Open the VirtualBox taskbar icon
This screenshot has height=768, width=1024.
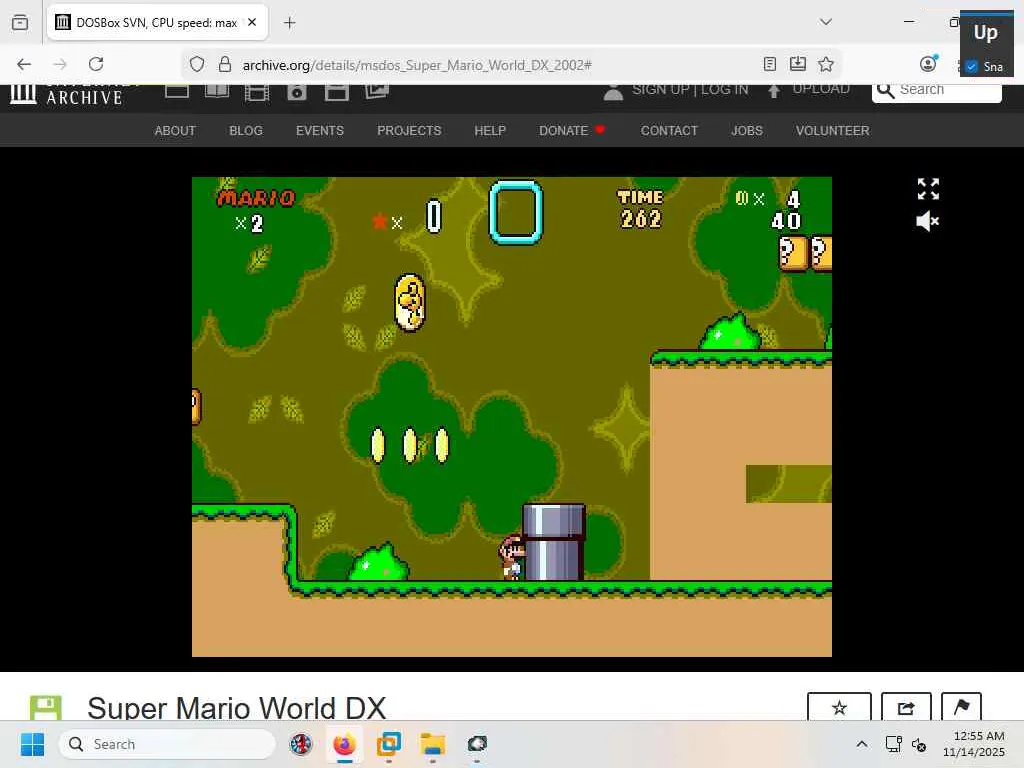click(389, 744)
